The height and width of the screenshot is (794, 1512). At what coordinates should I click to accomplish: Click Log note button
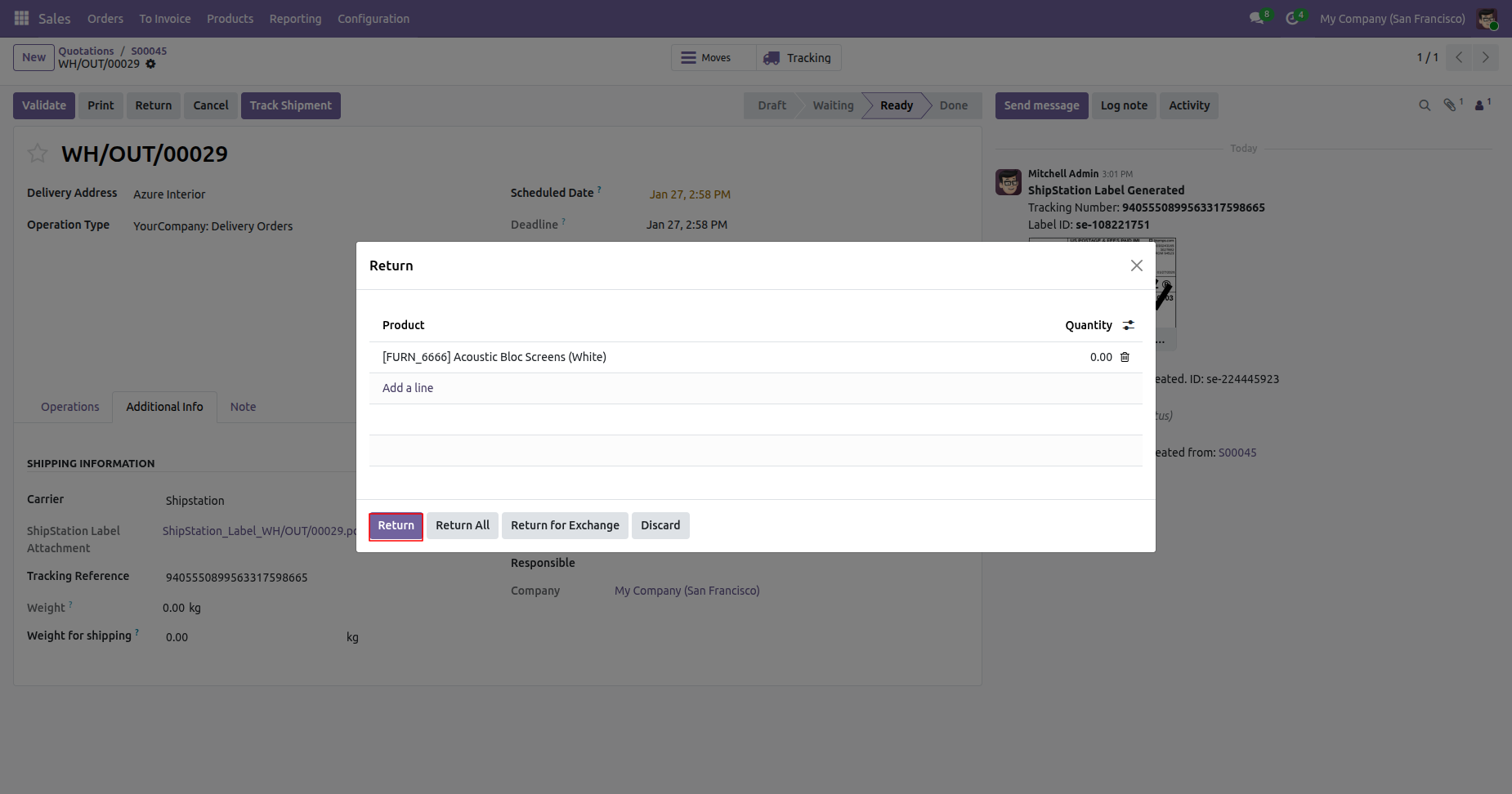[x=1124, y=105]
